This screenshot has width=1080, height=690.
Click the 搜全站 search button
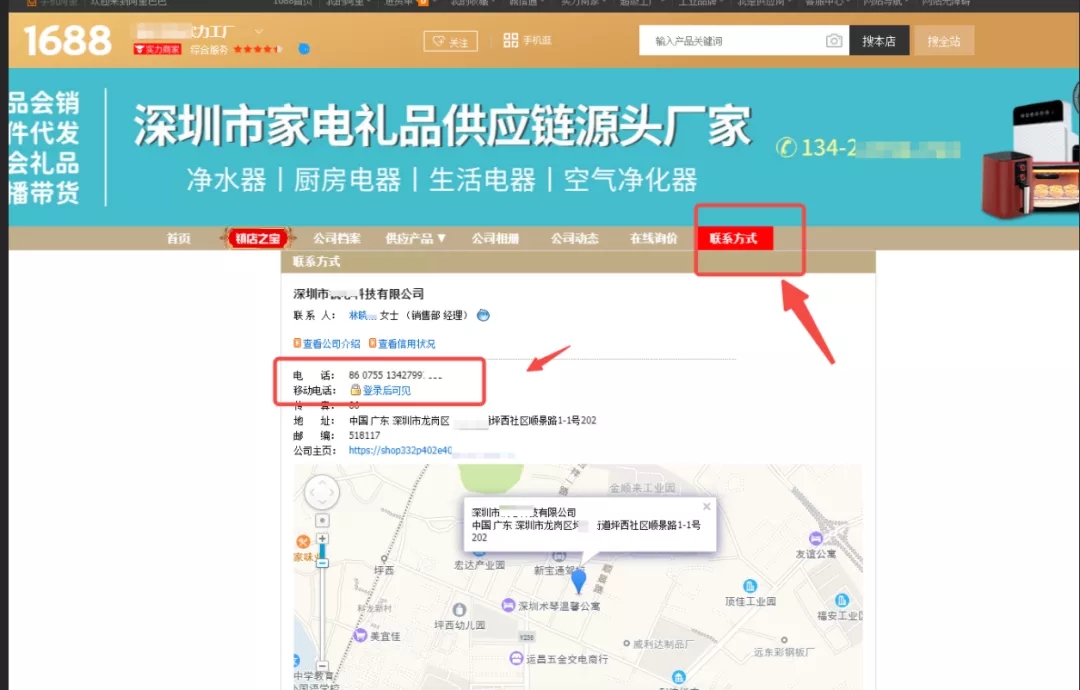[x=943, y=41]
